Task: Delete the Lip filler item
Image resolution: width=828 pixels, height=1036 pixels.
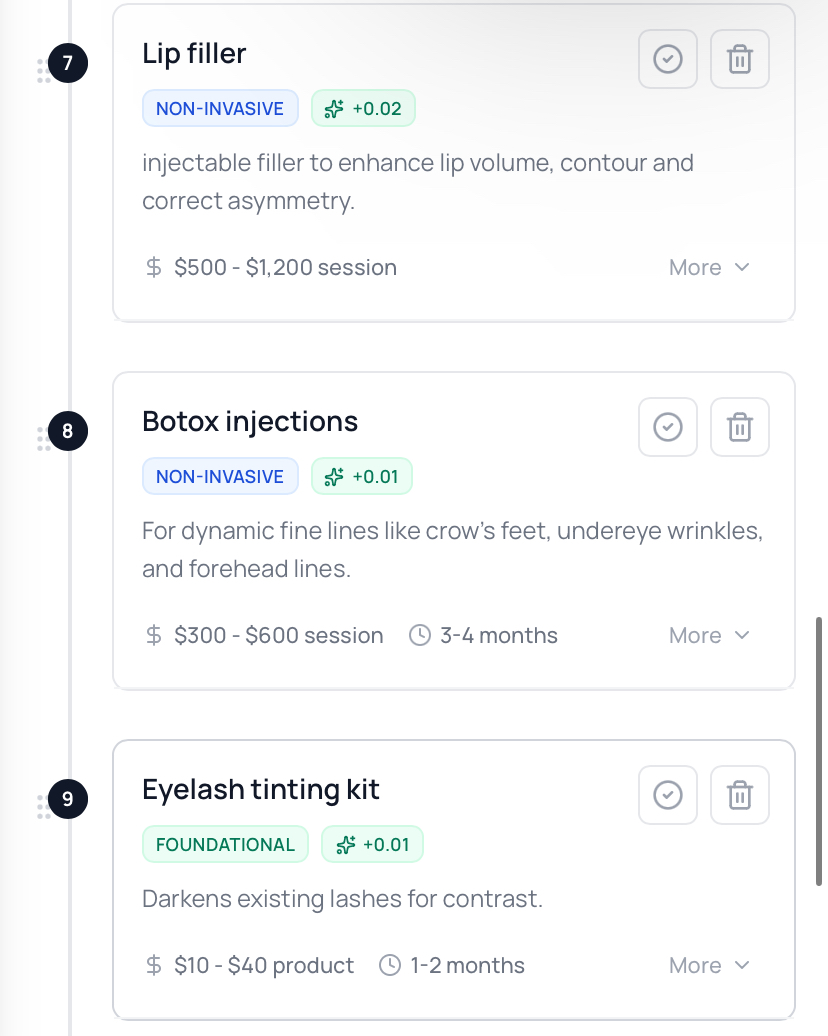Action: [739, 60]
